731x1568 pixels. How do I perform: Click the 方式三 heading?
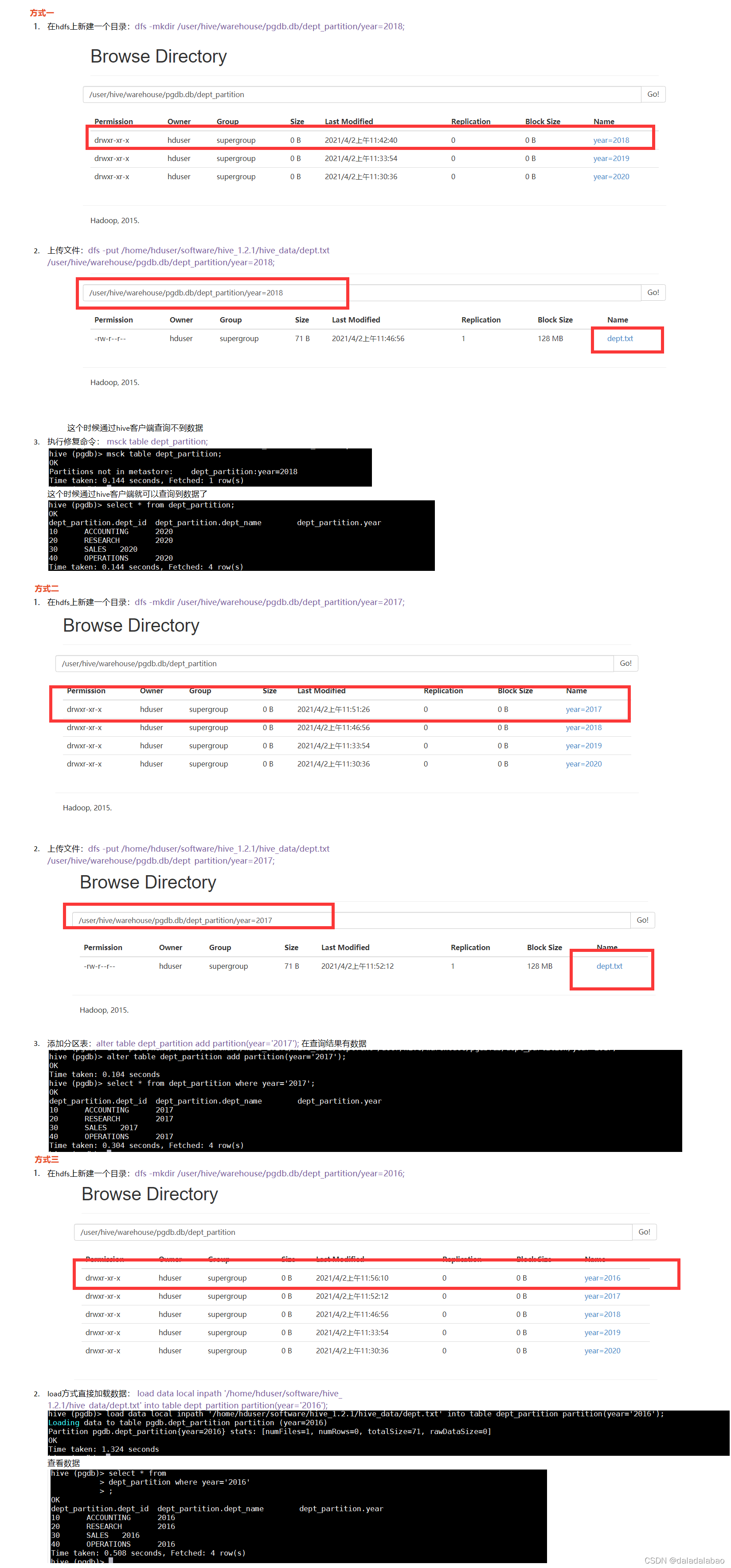click(x=47, y=1159)
